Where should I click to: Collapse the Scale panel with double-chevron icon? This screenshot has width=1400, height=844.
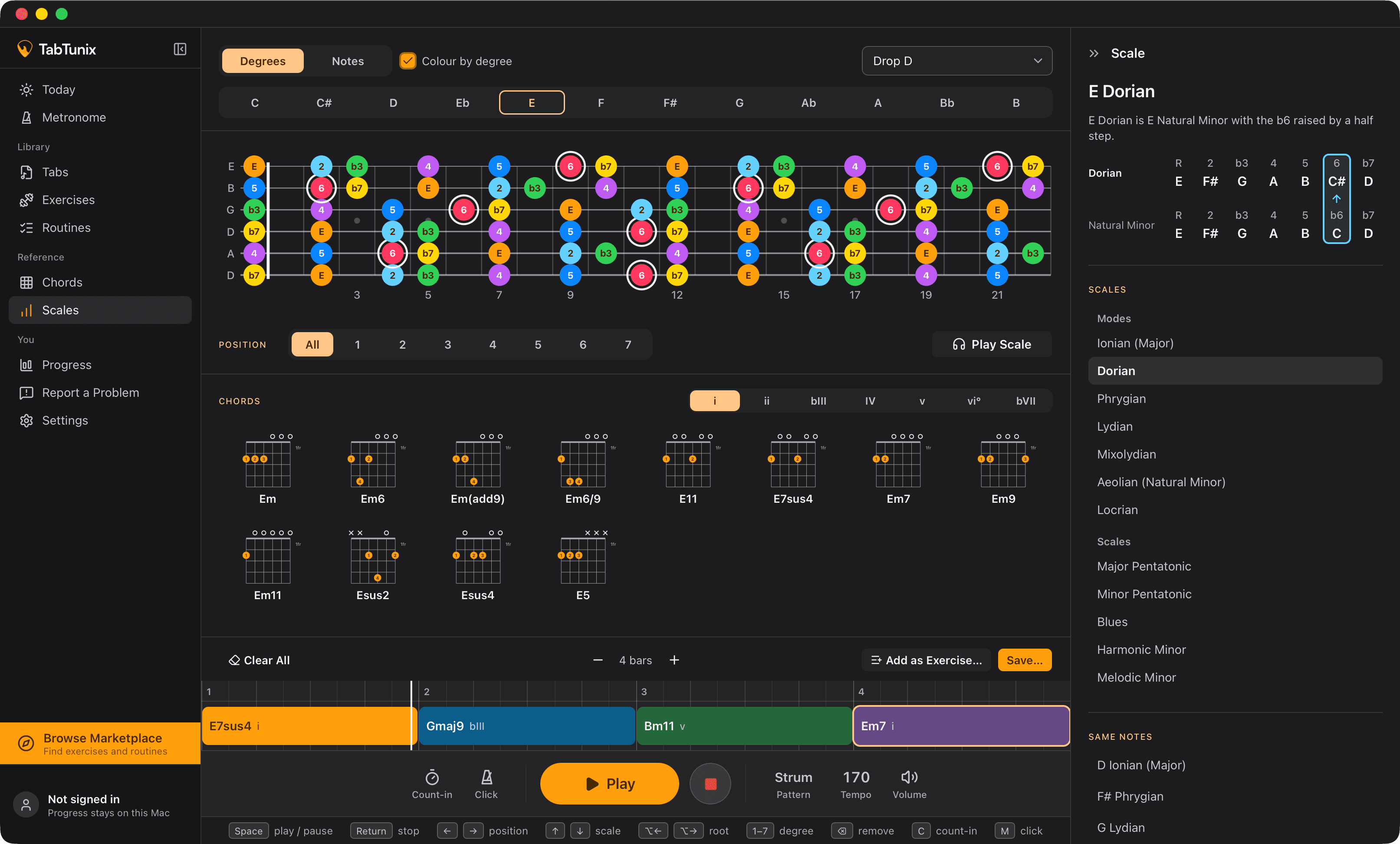click(1094, 53)
